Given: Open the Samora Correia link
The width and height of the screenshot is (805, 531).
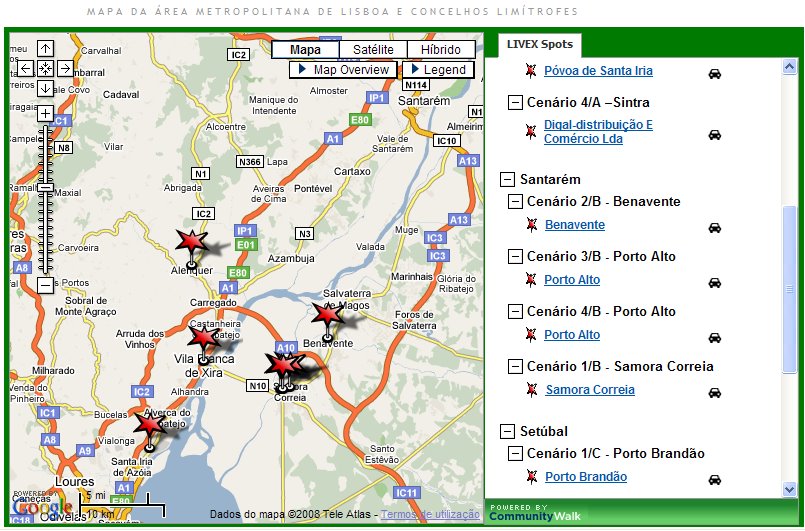Looking at the screenshot, I should coord(590,390).
